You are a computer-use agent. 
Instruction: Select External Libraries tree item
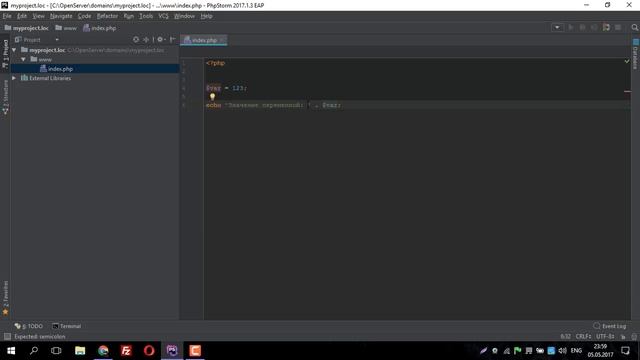[x=50, y=78]
